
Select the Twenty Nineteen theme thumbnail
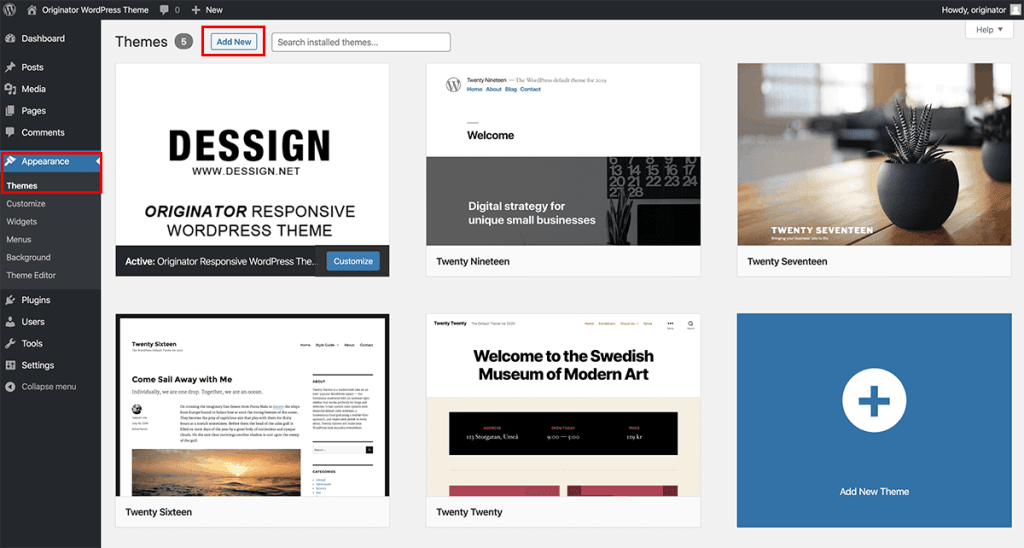pos(563,154)
